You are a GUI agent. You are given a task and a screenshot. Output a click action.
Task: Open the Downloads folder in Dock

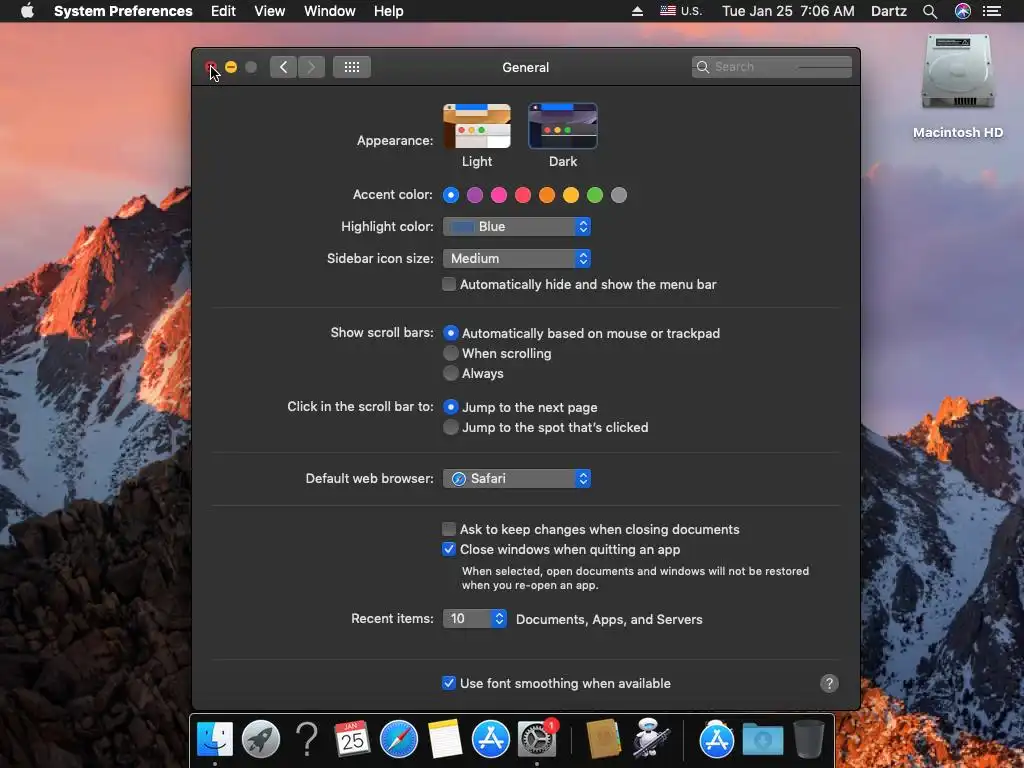[x=762, y=739]
